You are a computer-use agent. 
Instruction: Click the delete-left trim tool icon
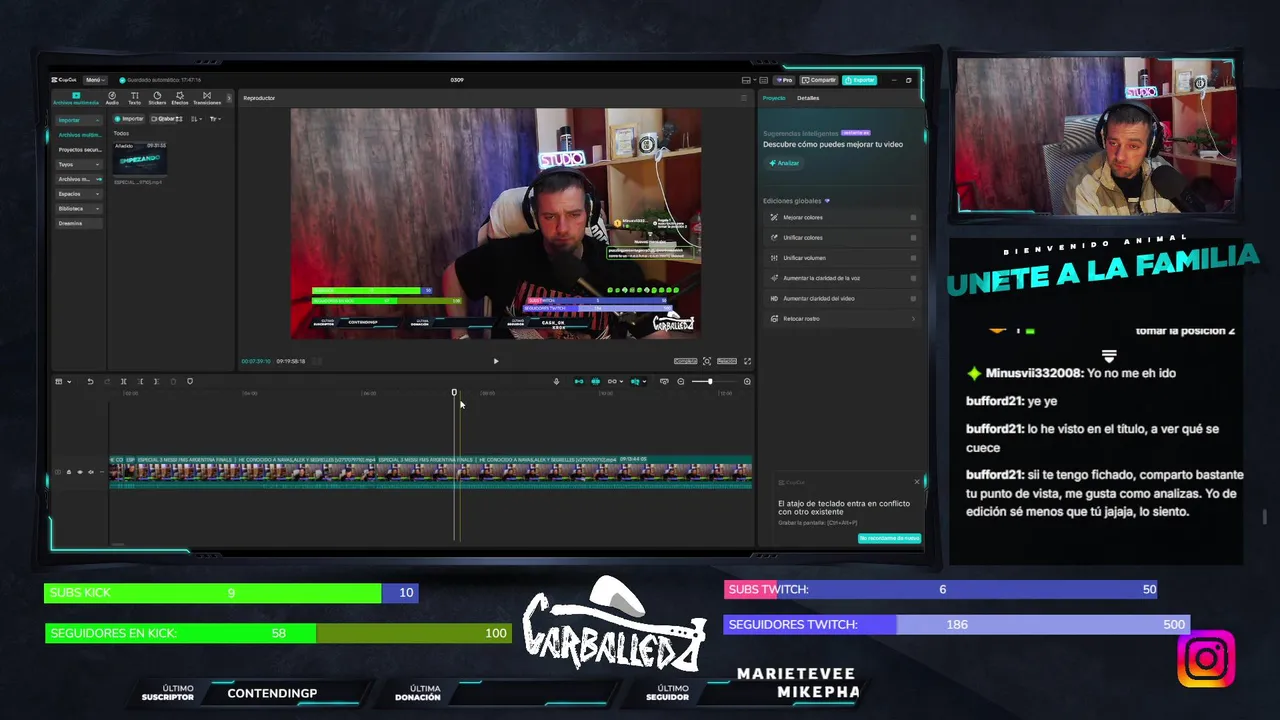[x=140, y=381]
